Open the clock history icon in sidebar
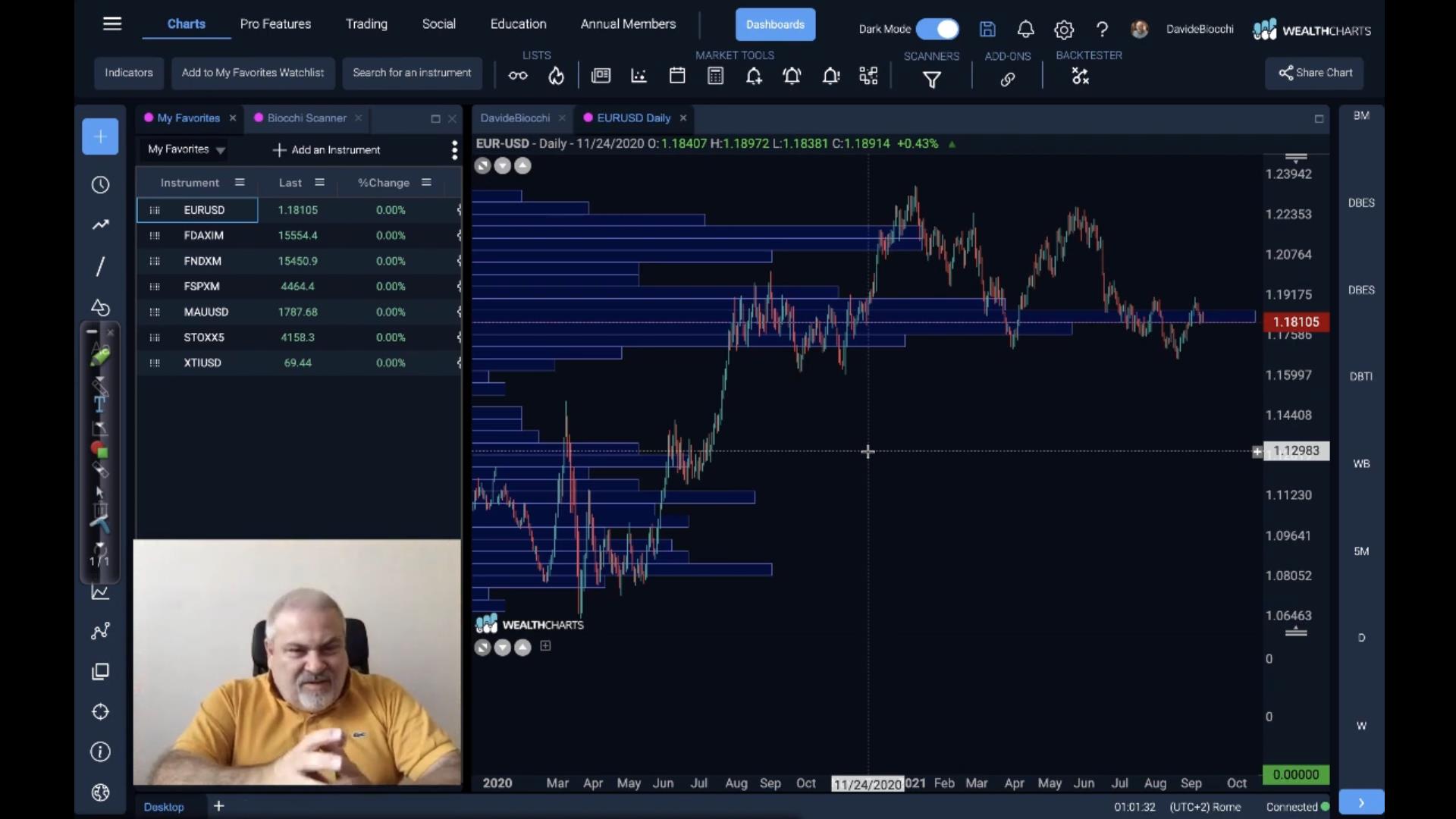 tap(100, 185)
